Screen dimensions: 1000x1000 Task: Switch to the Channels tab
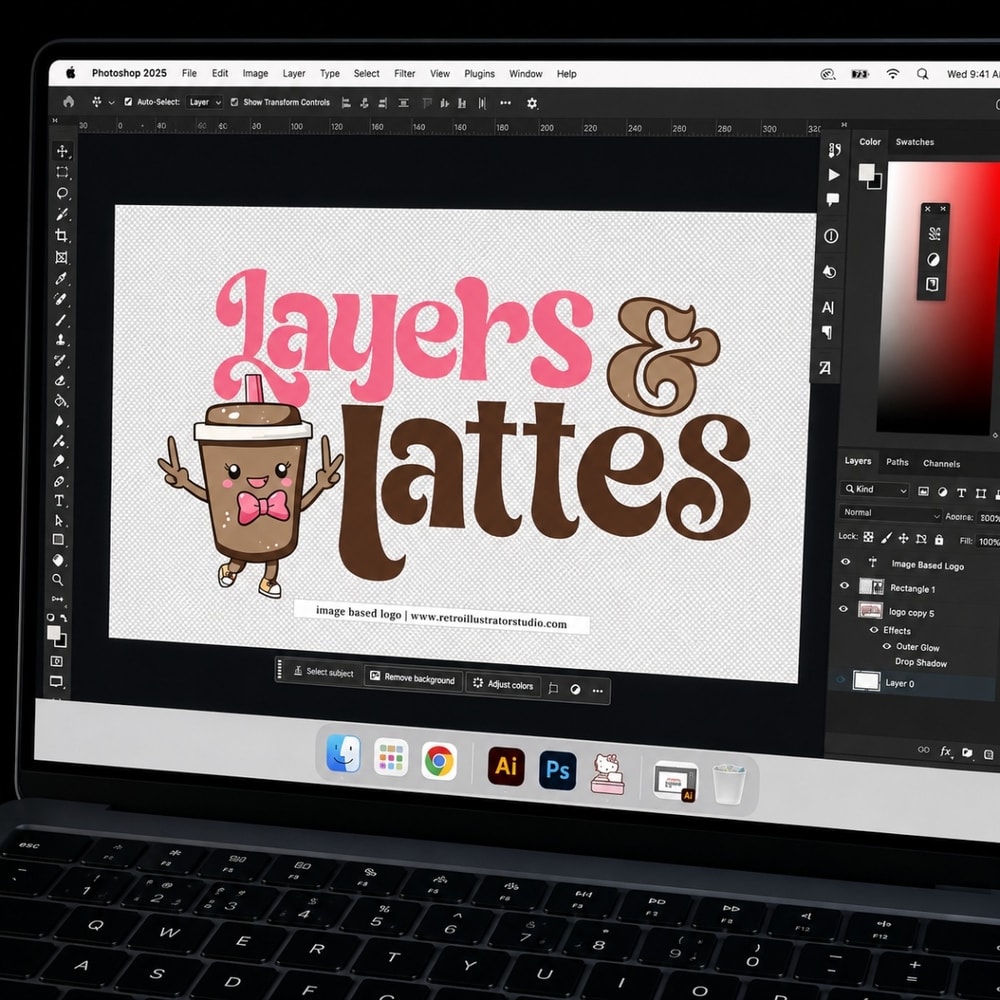(x=941, y=464)
